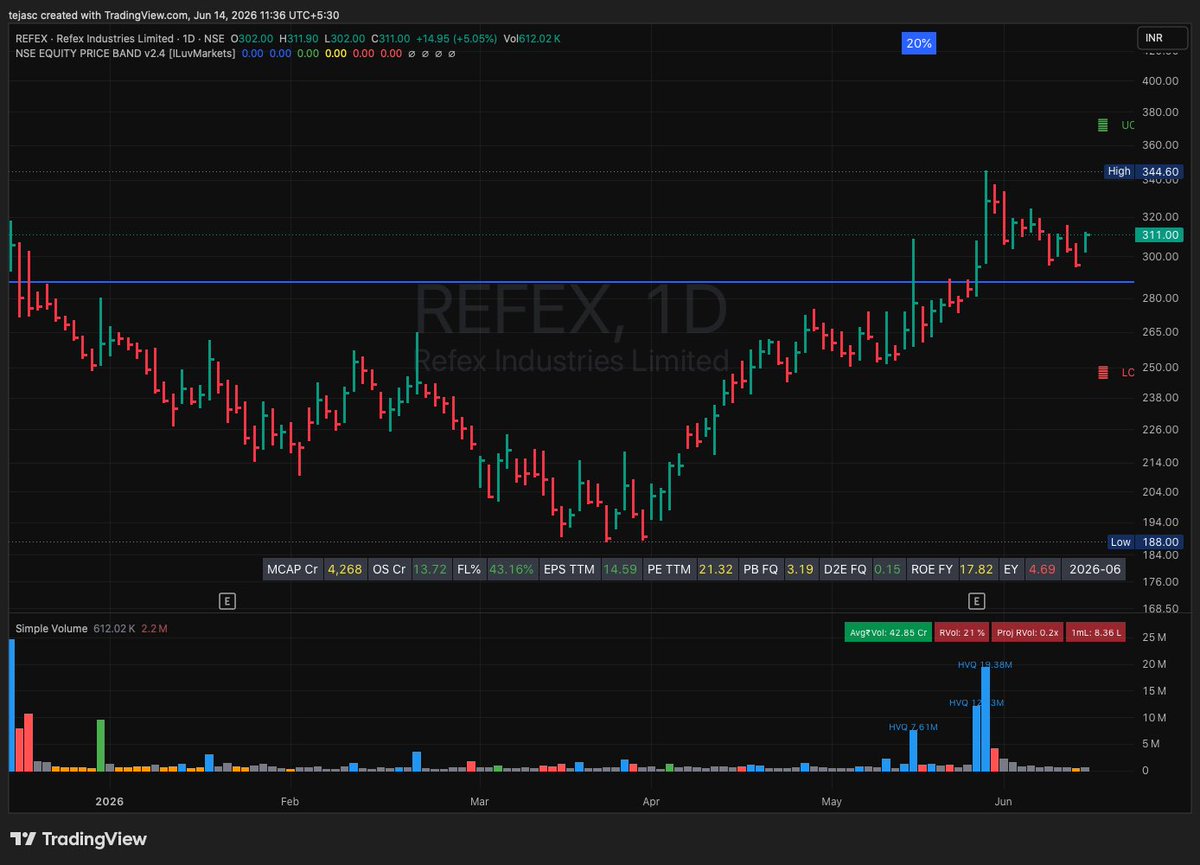
Task: Click the 21.32 PE value
Action: 717,569
